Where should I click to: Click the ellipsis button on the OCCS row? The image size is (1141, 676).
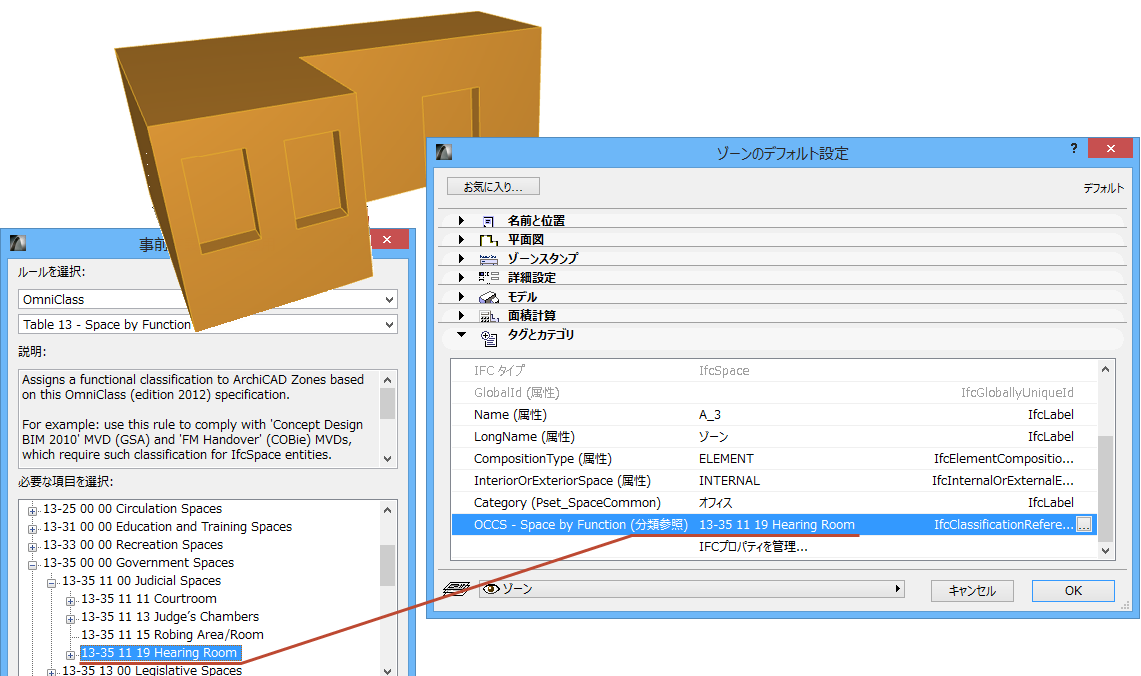coord(1084,525)
